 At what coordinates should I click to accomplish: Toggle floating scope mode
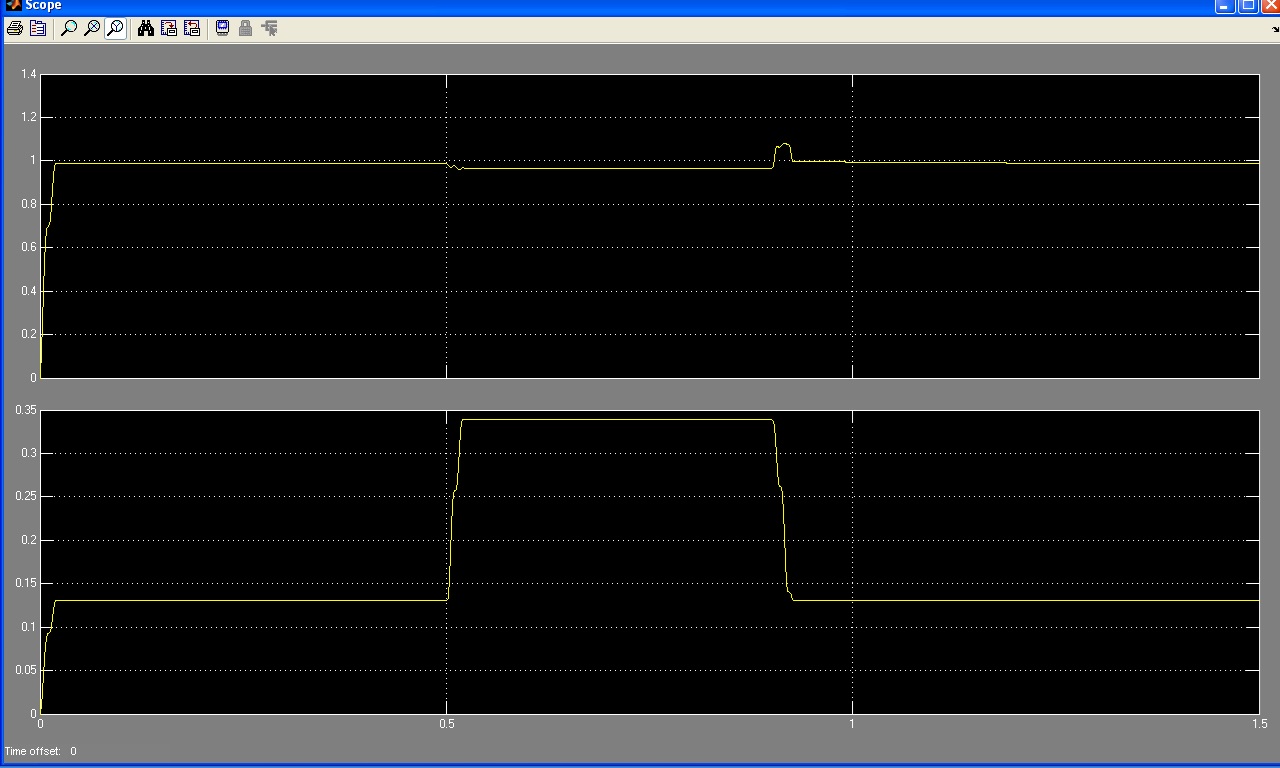point(223,29)
